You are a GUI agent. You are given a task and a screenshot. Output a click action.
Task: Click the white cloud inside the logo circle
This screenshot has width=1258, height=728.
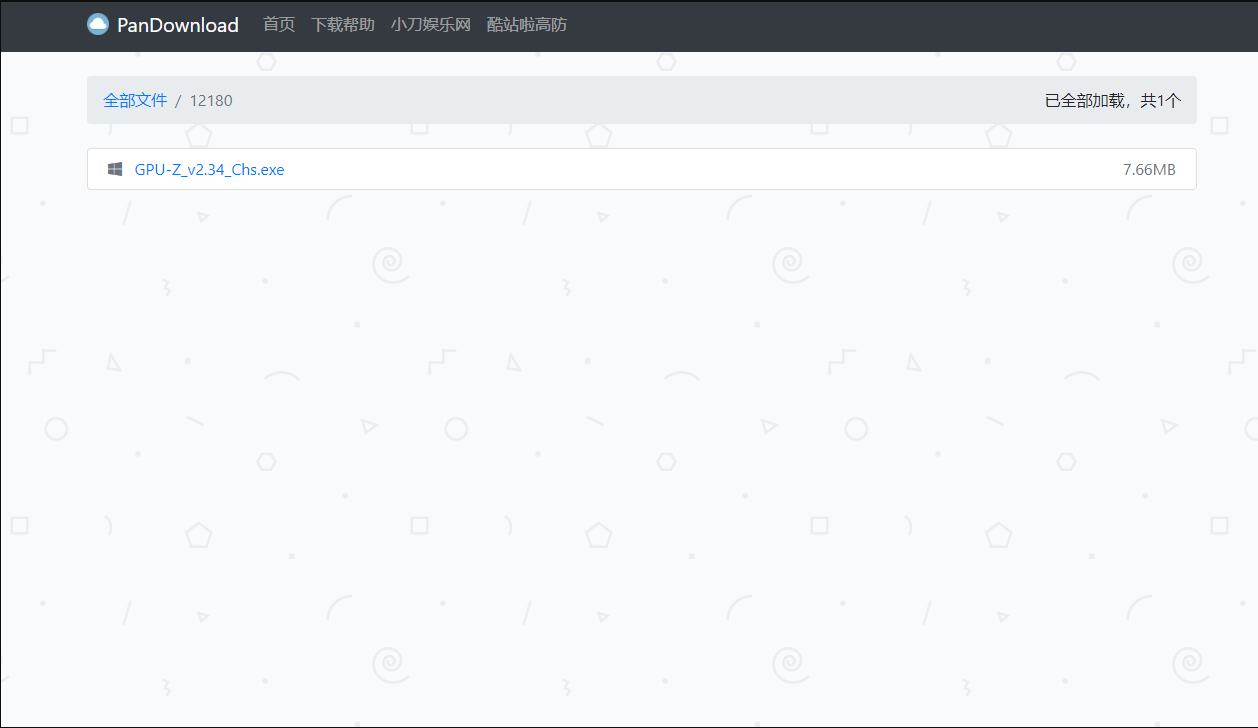coord(97,23)
